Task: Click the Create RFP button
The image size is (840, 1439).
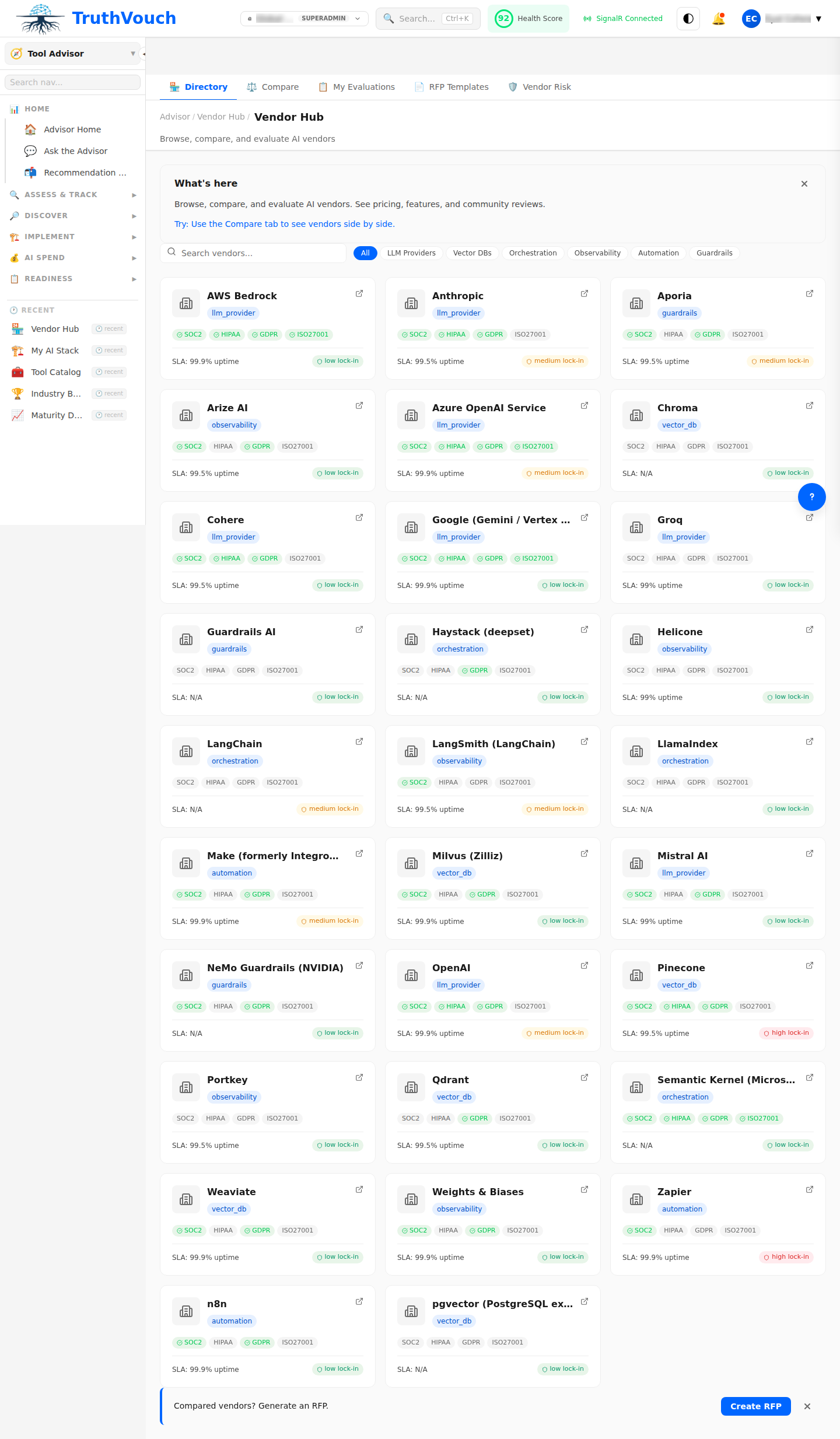Action: 755,1406
